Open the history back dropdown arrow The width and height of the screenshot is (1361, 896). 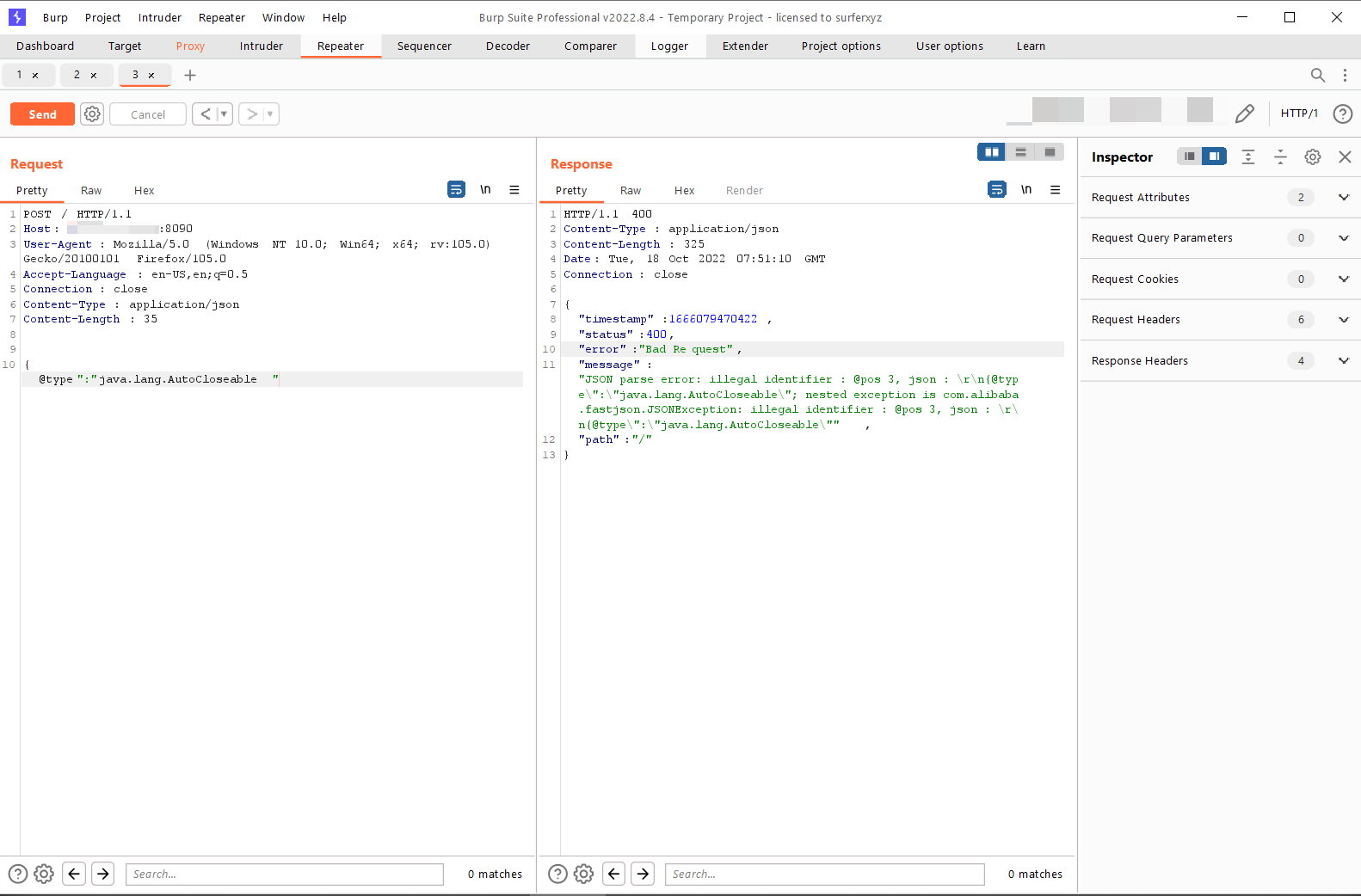(224, 114)
